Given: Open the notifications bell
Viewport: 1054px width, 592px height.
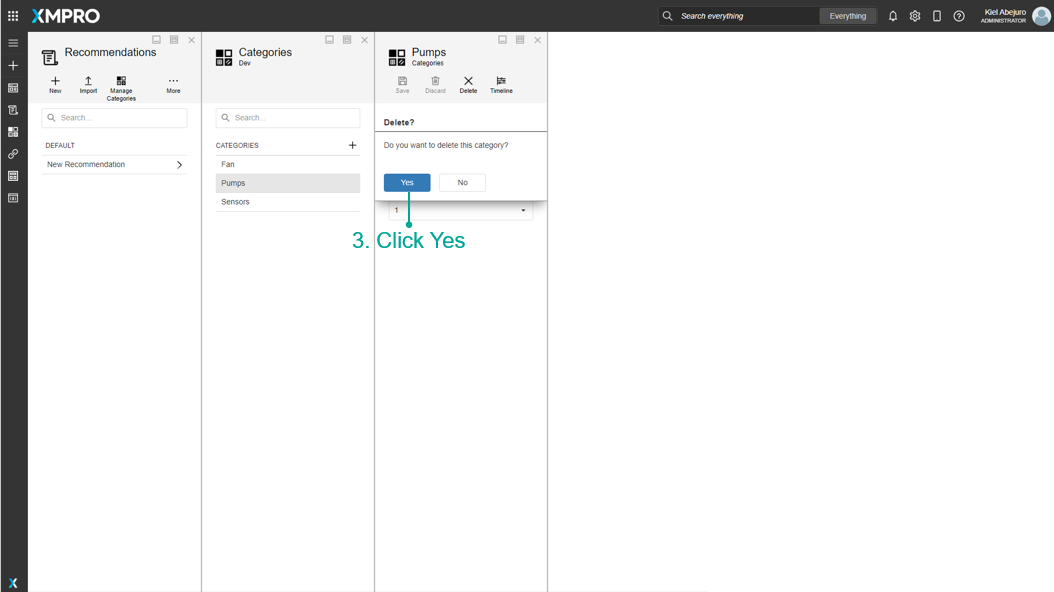Looking at the screenshot, I should 893,16.
